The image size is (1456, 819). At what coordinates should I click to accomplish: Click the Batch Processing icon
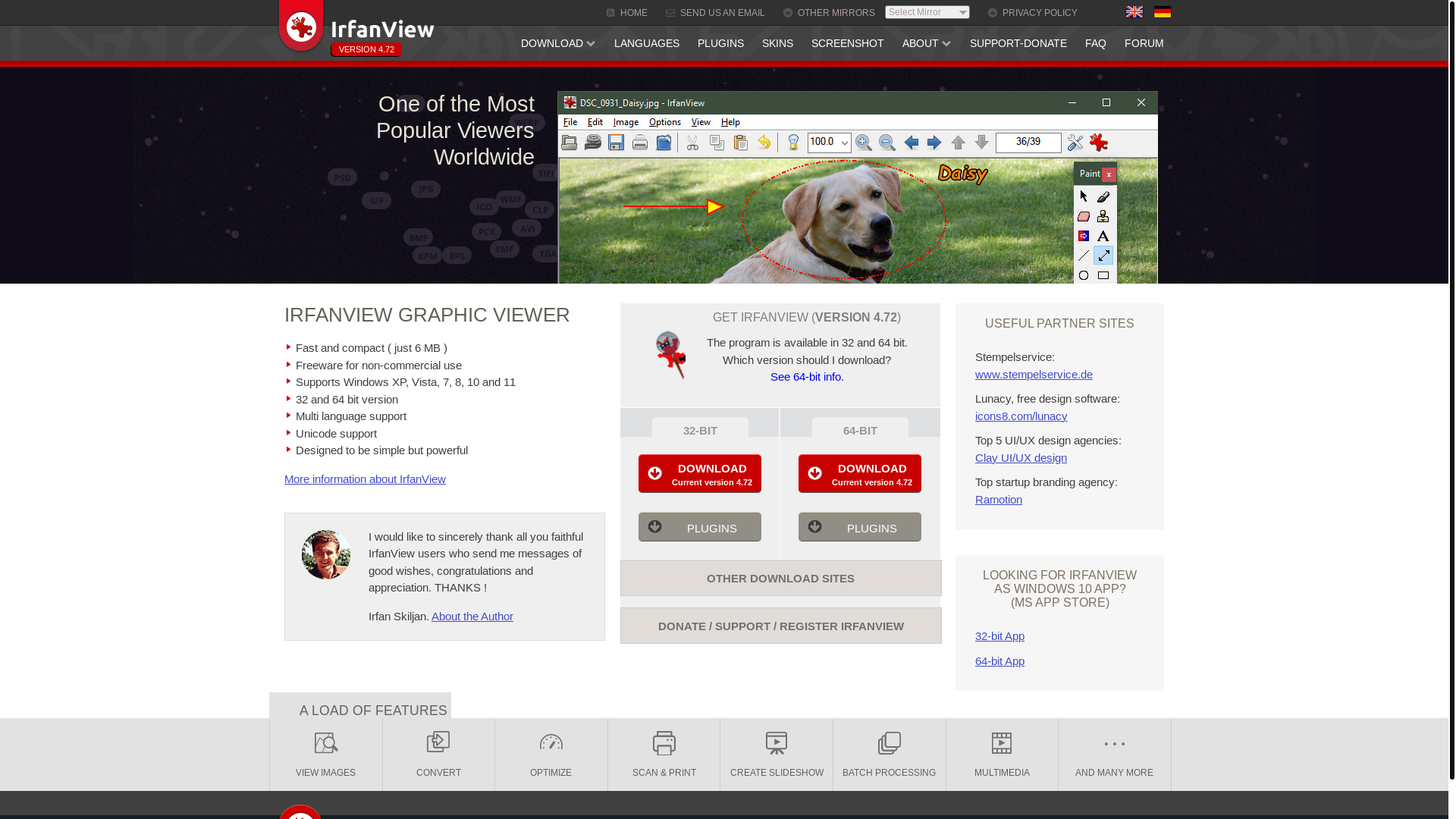(890, 743)
